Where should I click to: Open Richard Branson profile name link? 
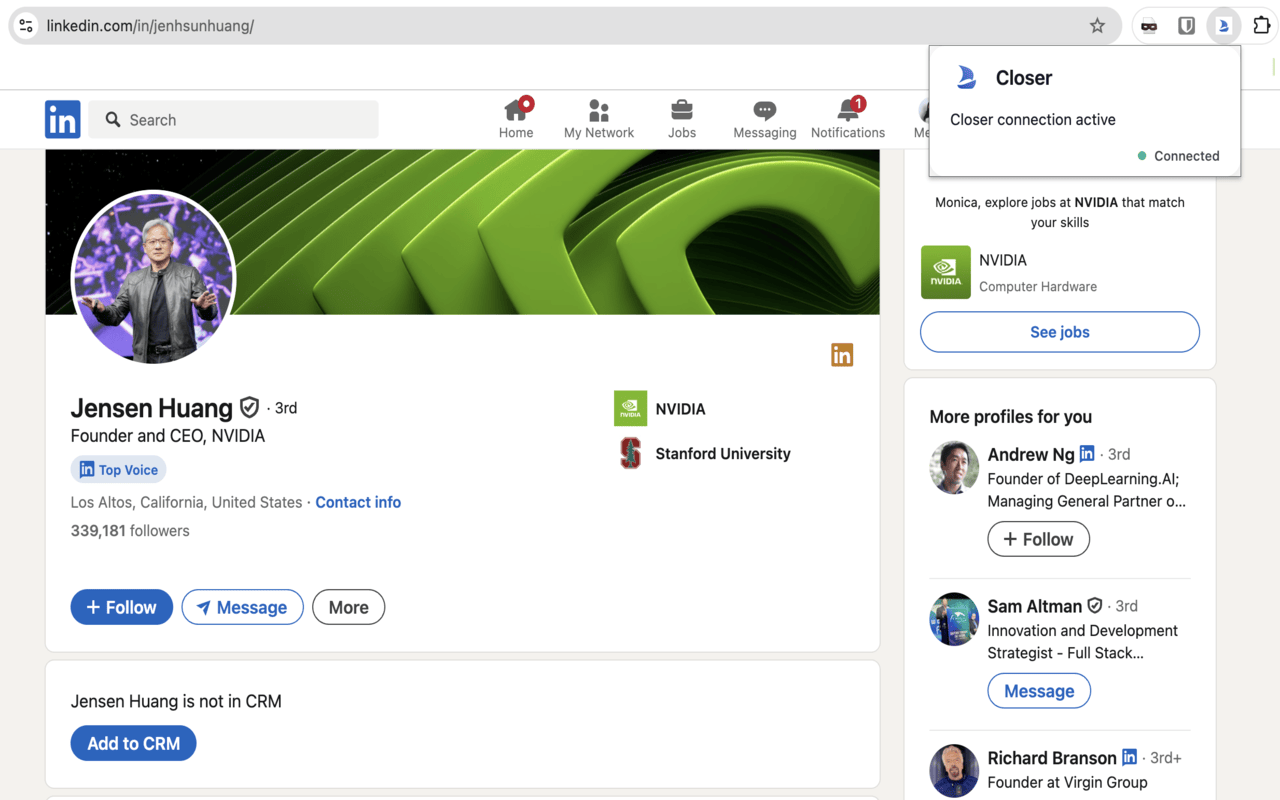(1052, 758)
